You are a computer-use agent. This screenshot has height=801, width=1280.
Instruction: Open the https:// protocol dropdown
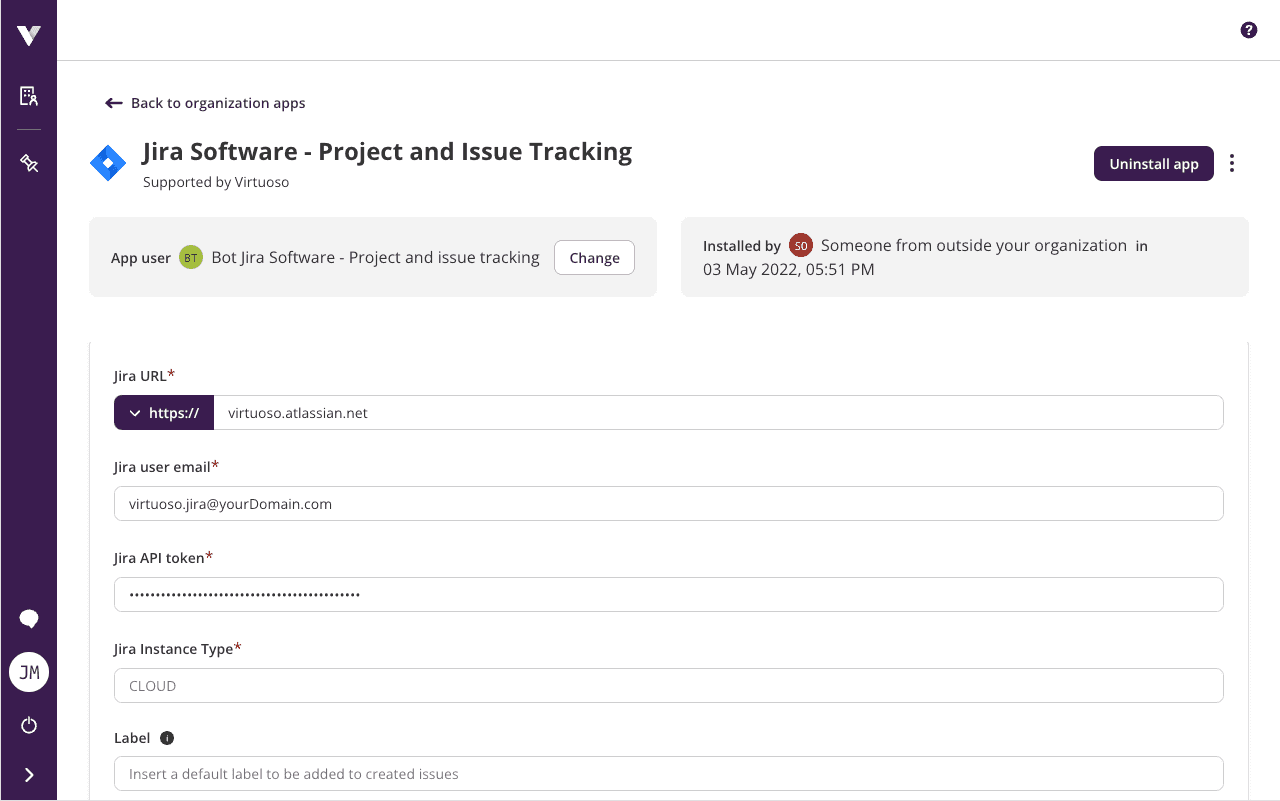tap(163, 412)
